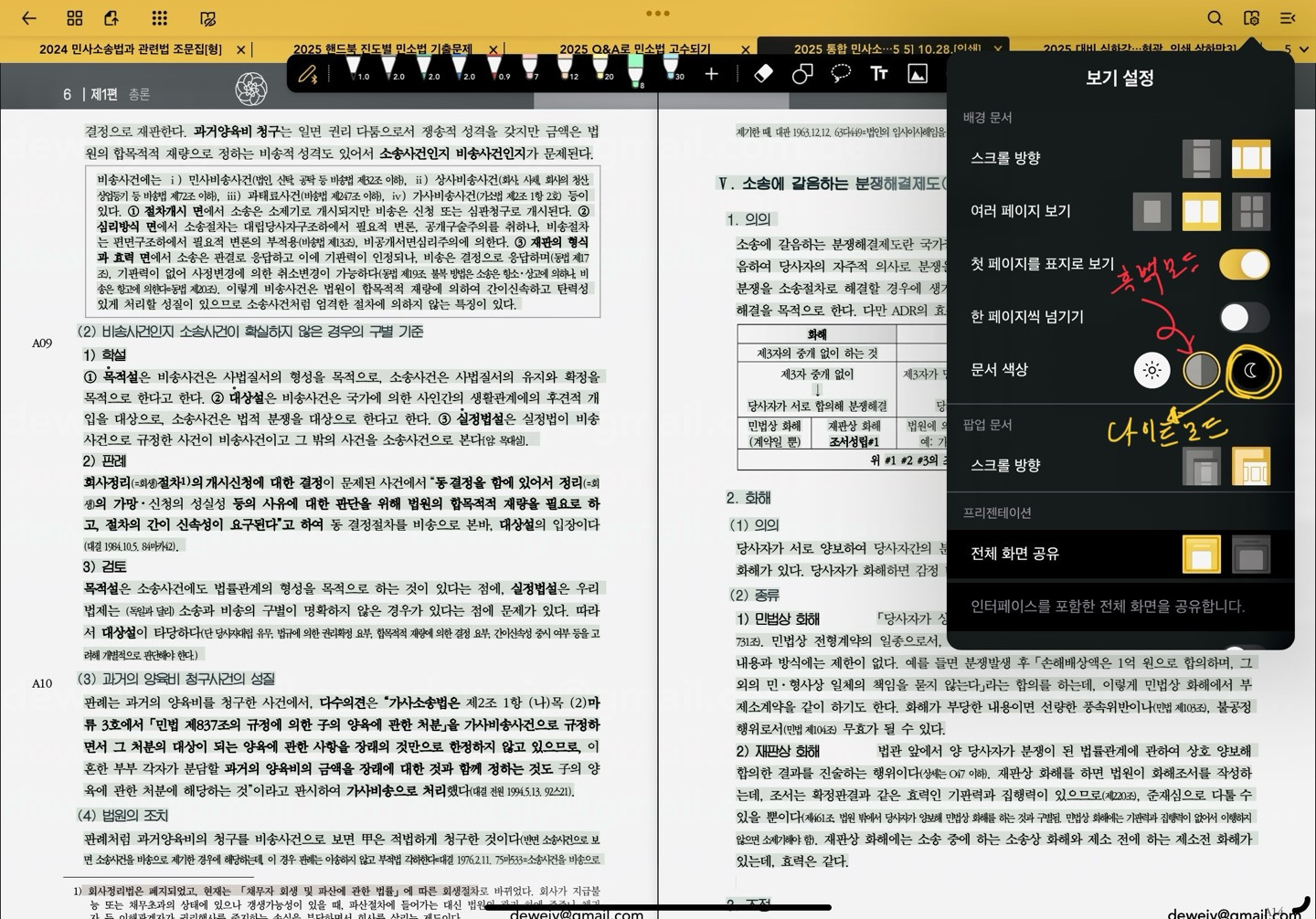
Task: Choose the lasso selection tool
Action: coord(841,74)
